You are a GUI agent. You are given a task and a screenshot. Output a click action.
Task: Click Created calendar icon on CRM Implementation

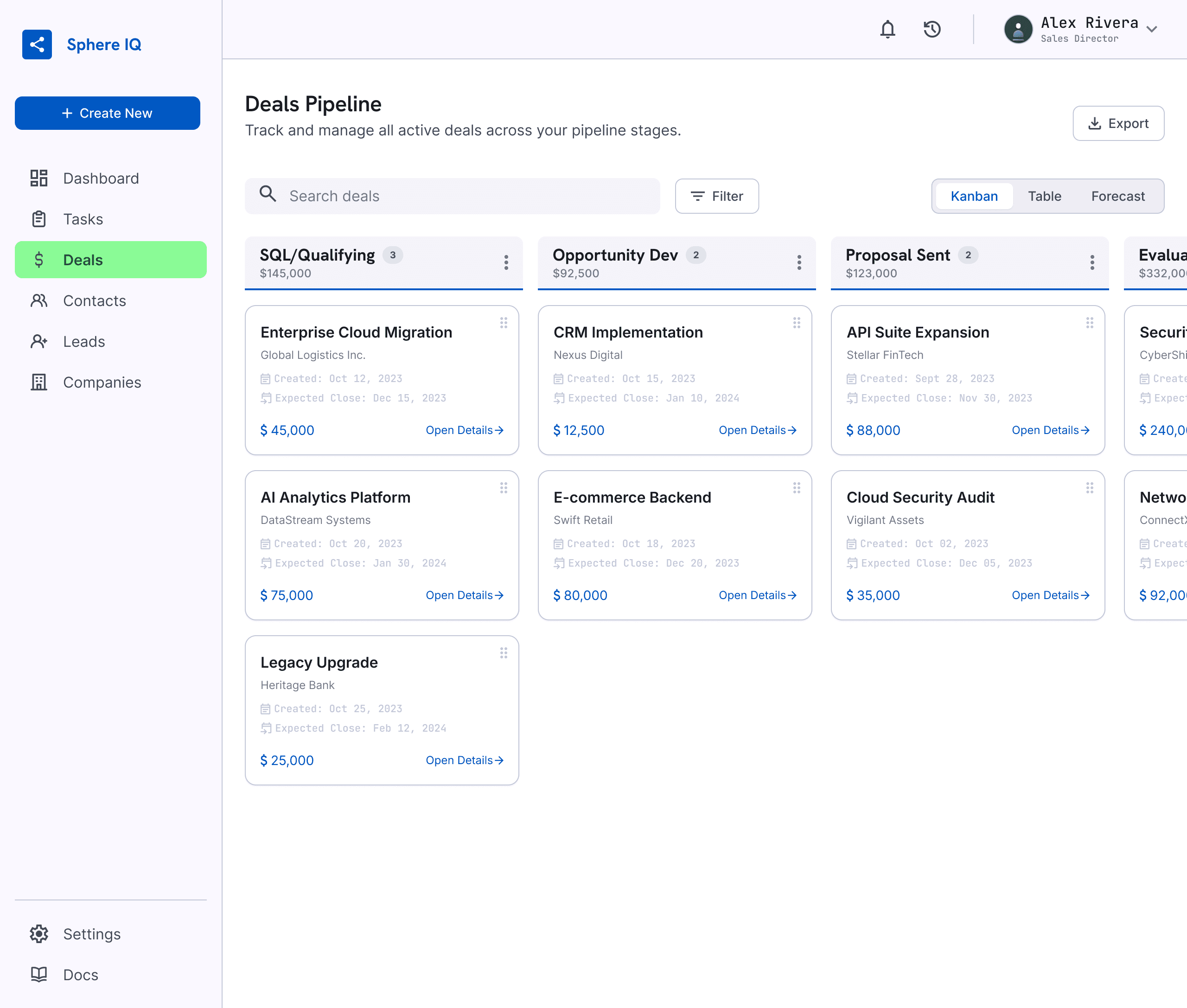(558, 379)
